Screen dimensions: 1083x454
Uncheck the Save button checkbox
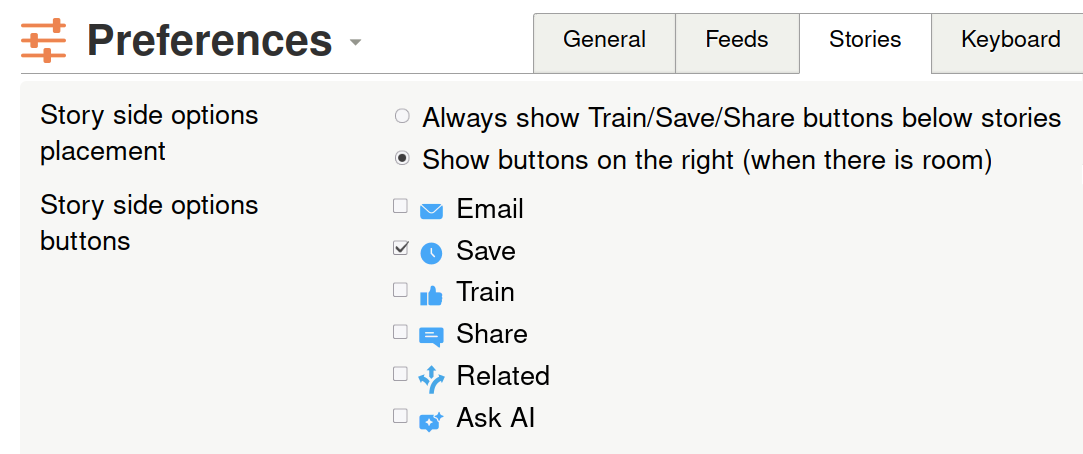click(401, 248)
